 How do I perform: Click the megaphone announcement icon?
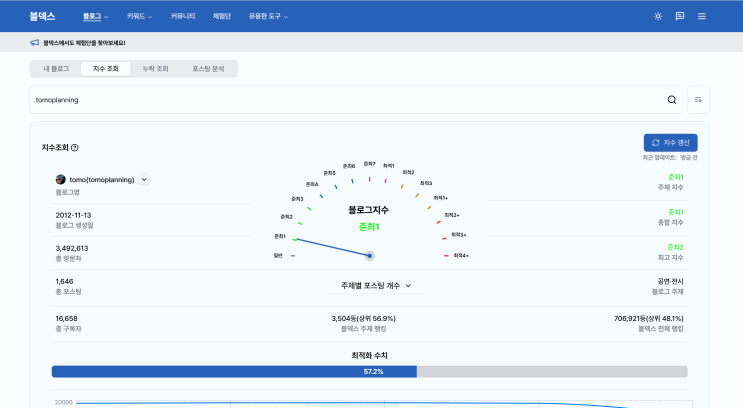tap(35, 43)
